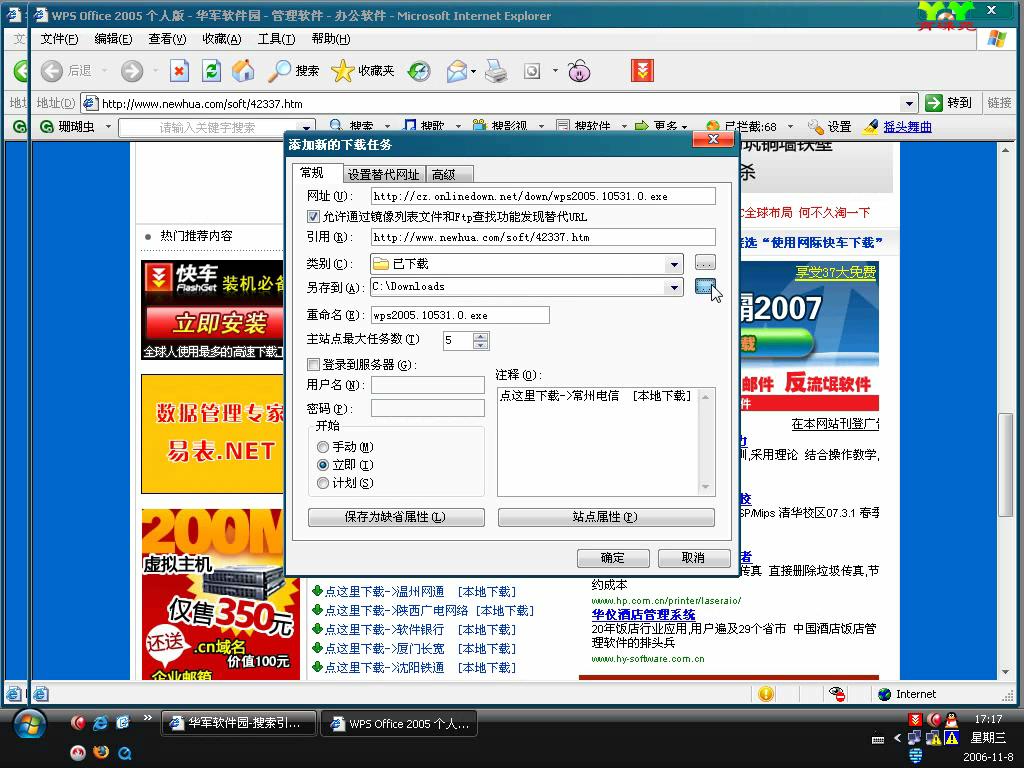This screenshot has height=768, width=1024.
Task: Enable 登录到服务器 checkbox
Action: 313,364
